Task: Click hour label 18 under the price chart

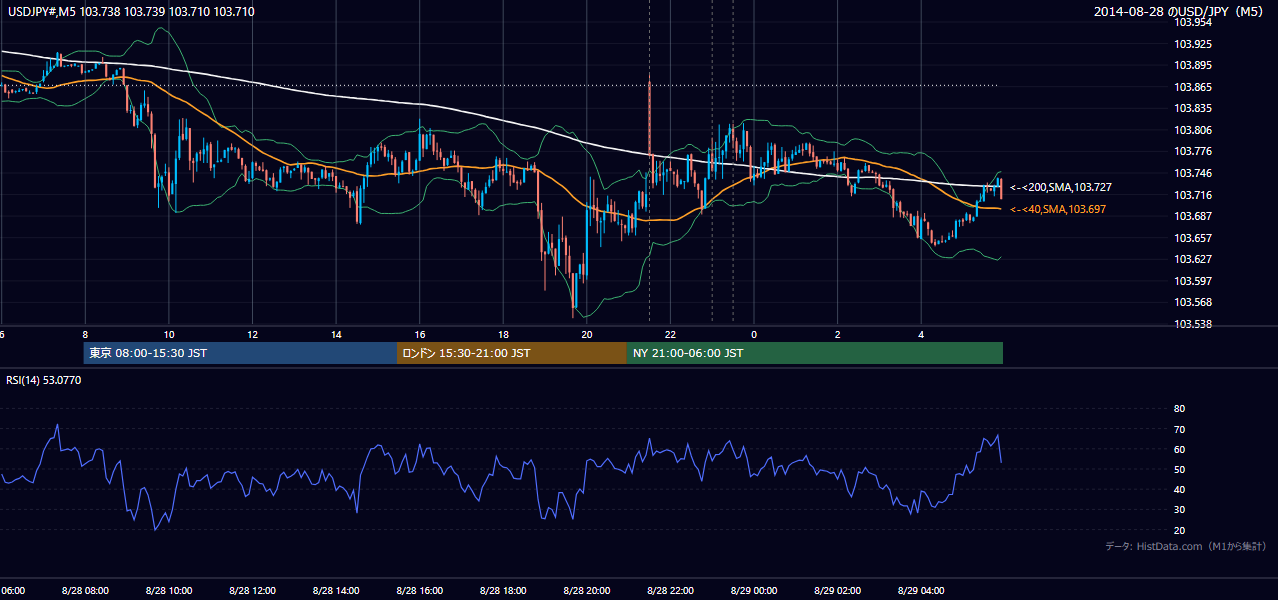Action: [x=504, y=334]
